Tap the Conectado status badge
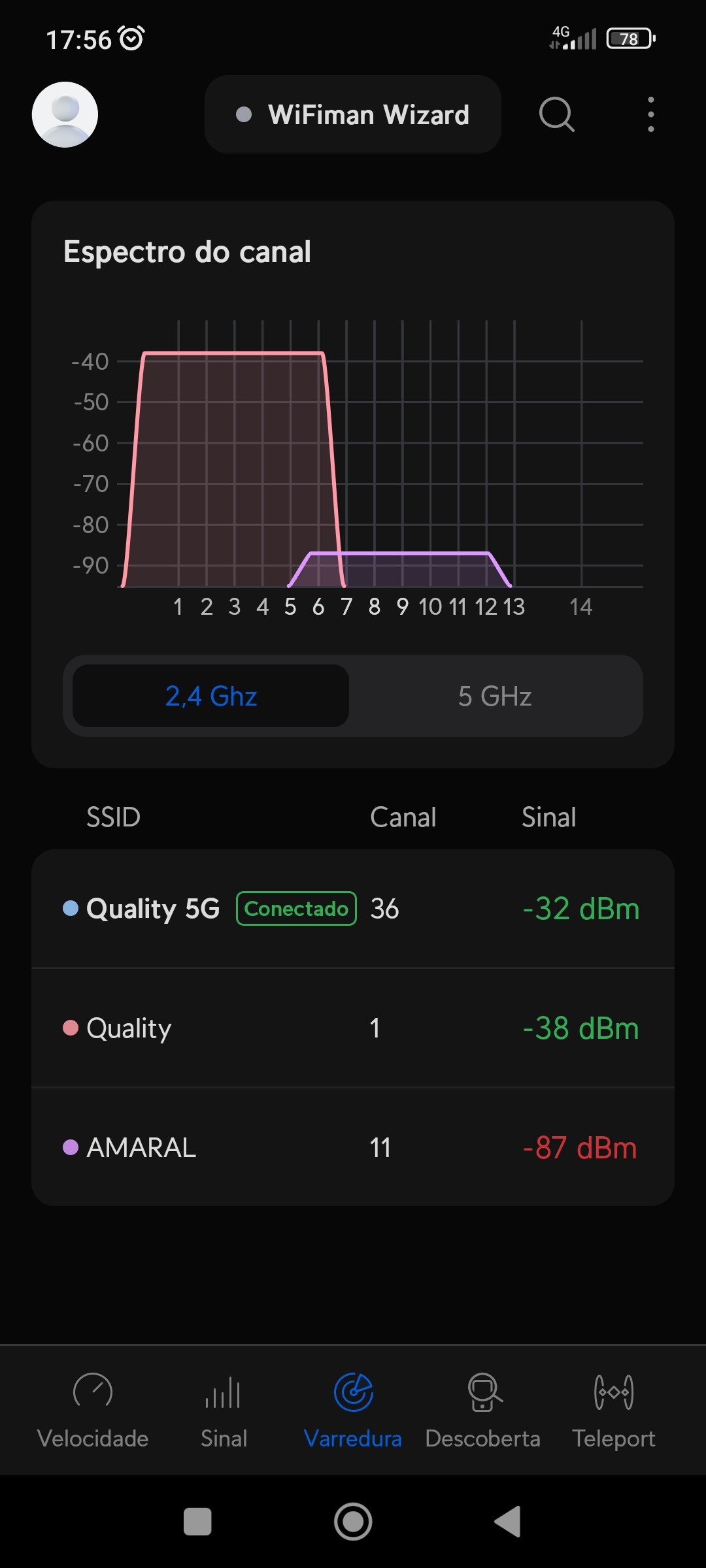The width and height of the screenshot is (706, 1568). point(296,909)
